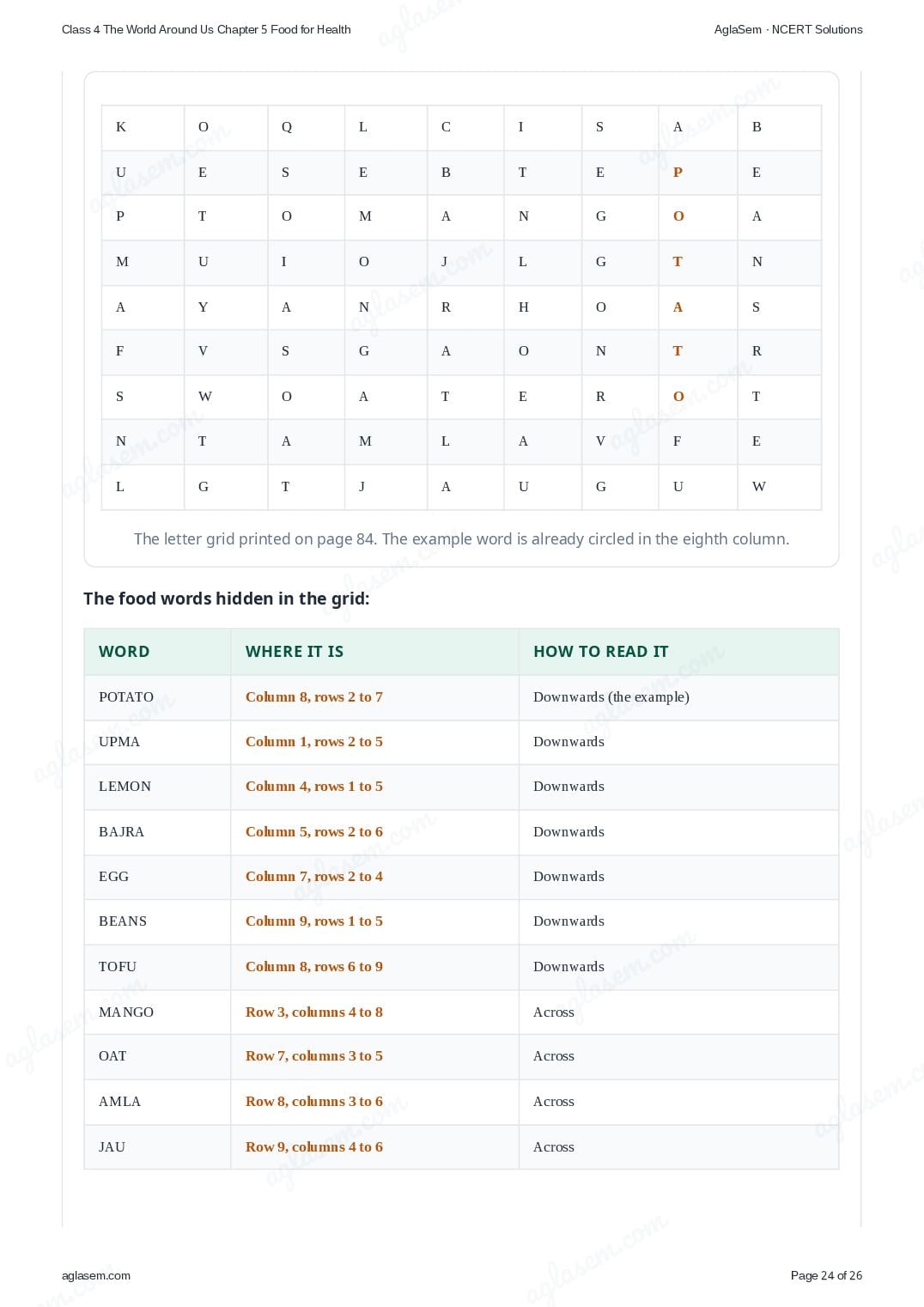Click the grid caption about page 84
The height and width of the screenshot is (1307, 924).
(461, 539)
